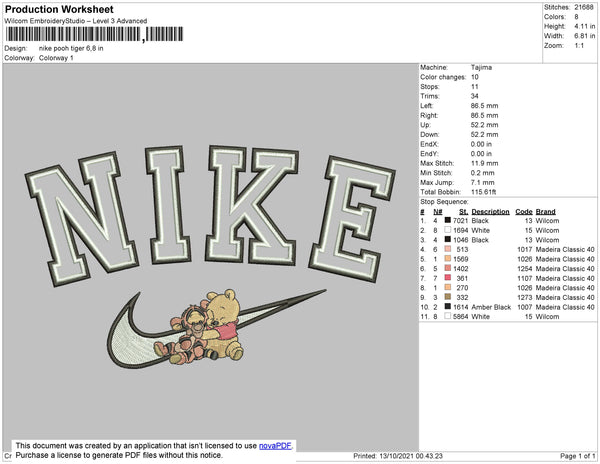Click the 'Wilcom EmbroideryStudio – Level 3 Advanced' subtitle
This screenshot has width=600, height=464.
[76, 21]
